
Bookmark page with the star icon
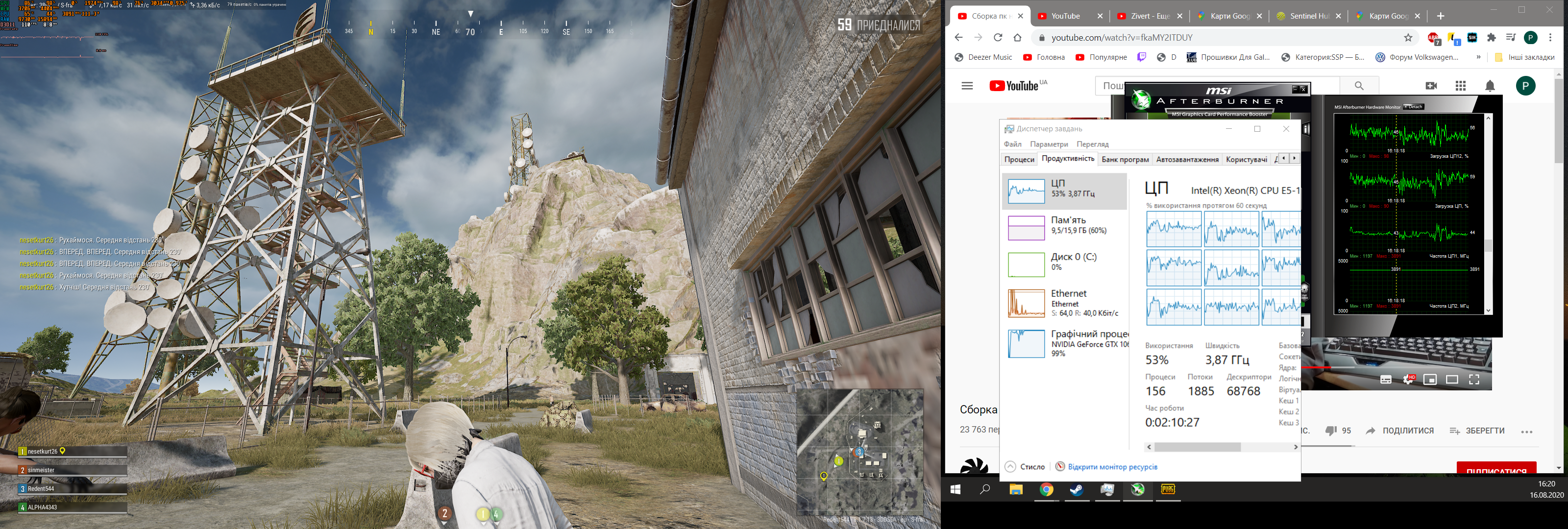1408,38
